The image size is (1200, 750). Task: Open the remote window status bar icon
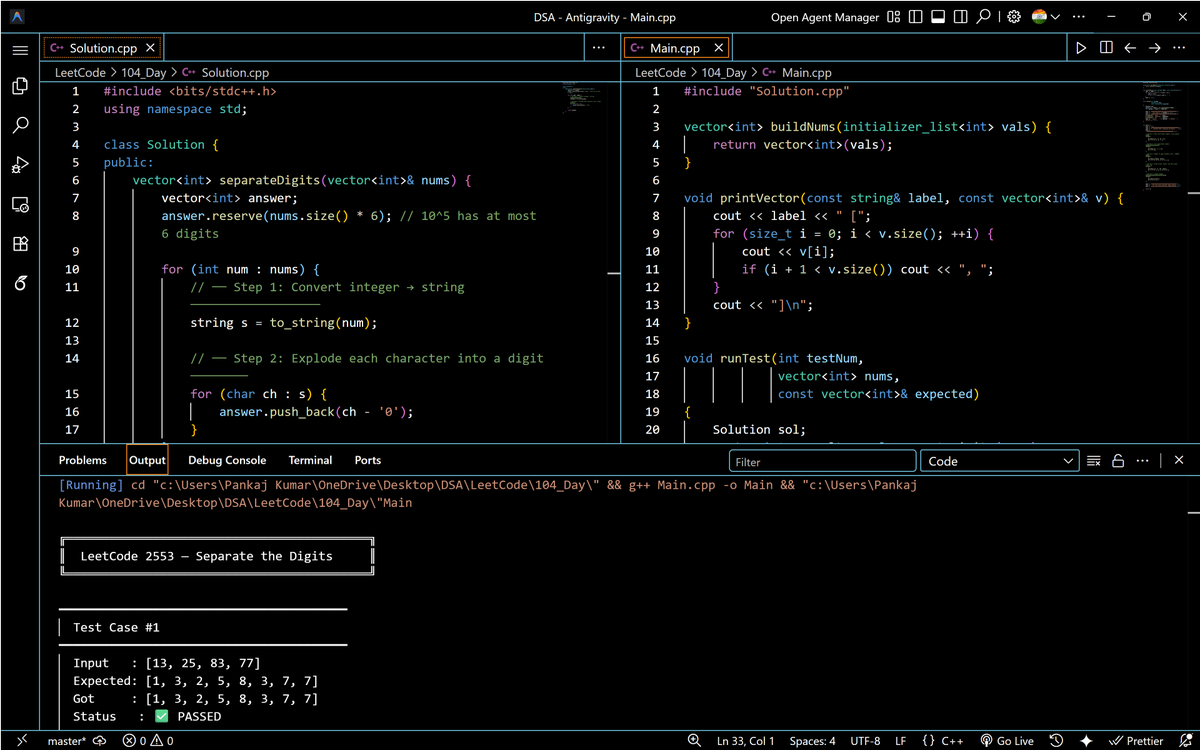tap(20, 741)
